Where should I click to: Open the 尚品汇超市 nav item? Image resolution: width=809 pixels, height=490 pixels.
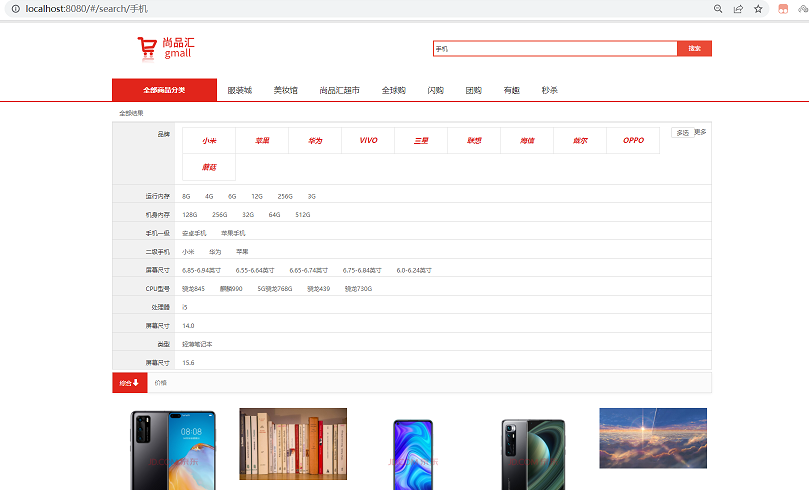(x=339, y=90)
